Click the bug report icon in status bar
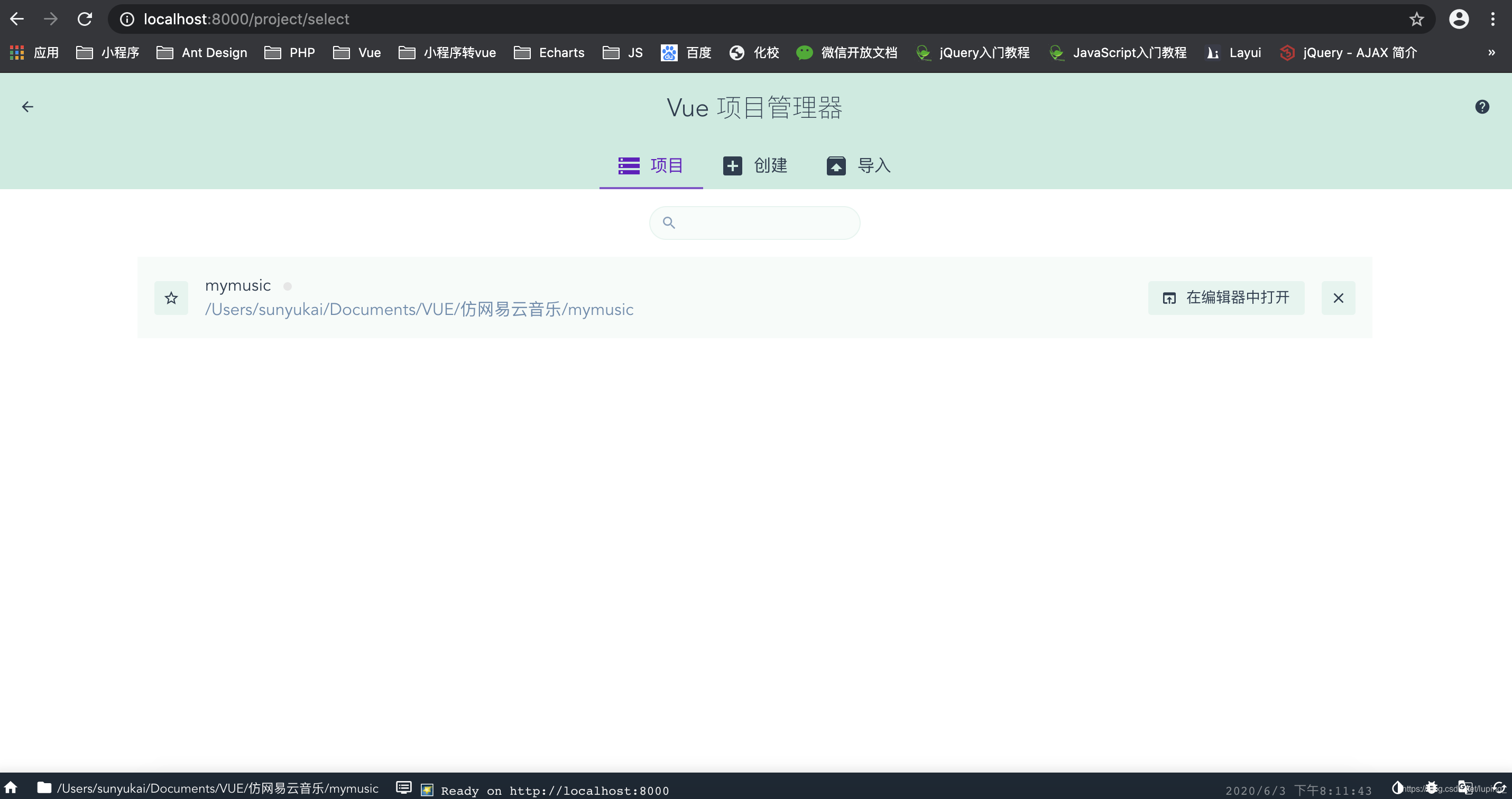This screenshot has width=1512, height=799. point(1432,787)
